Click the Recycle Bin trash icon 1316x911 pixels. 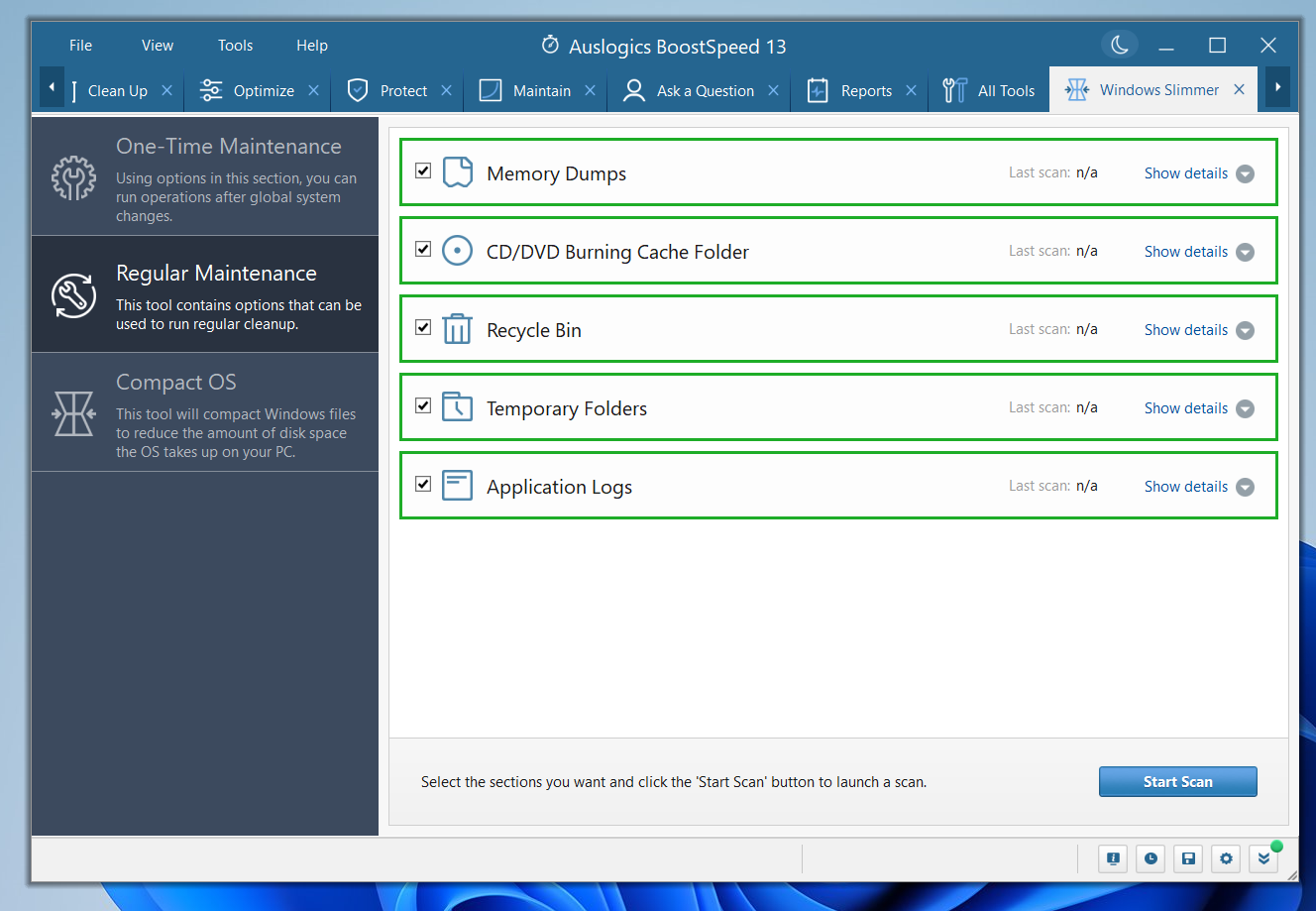pos(457,329)
